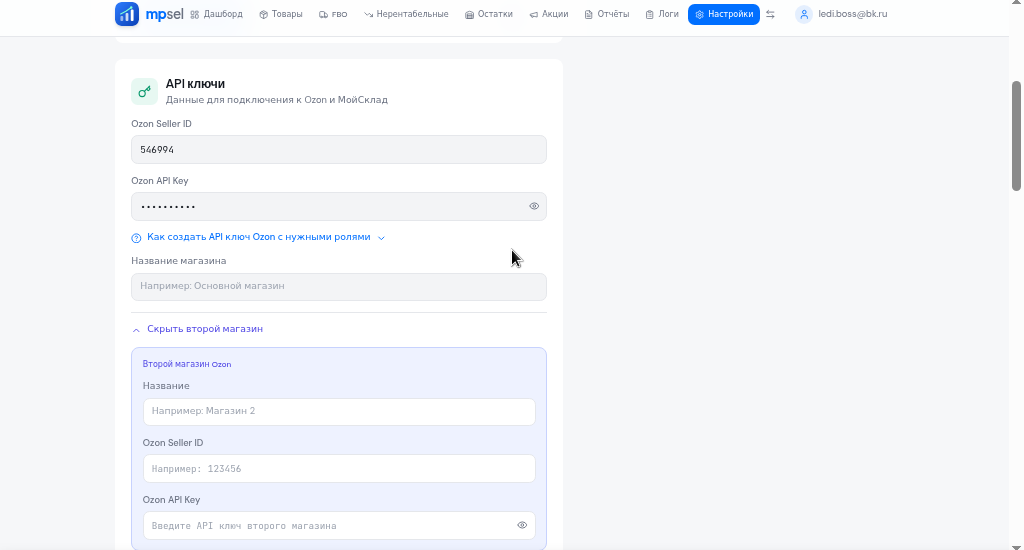The height and width of the screenshot is (550, 1024).
Task: Click the second shop Ozon Seller ID field
Action: 339,468
